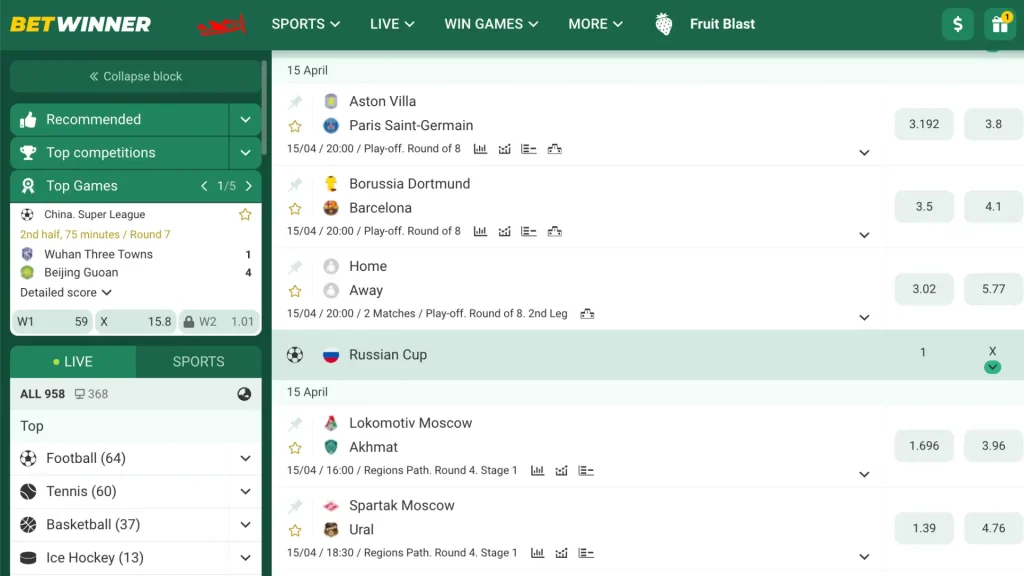
Task: Expand more markets for Borussia Dortmund match
Action: pos(864,234)
